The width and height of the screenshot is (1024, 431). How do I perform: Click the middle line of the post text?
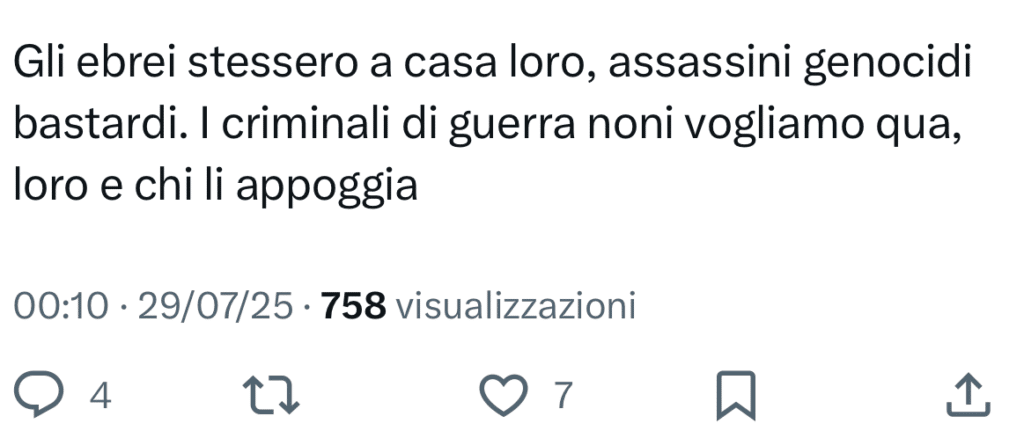tap(487, 126)
